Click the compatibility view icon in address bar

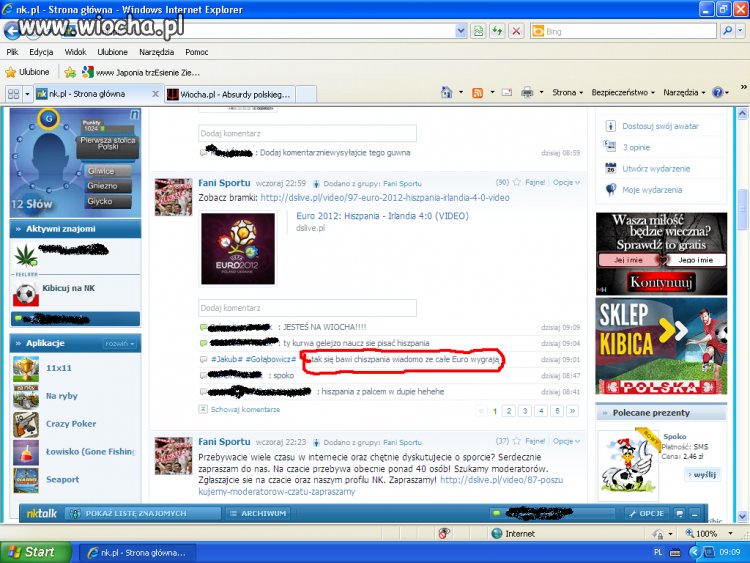click(478, 31)
